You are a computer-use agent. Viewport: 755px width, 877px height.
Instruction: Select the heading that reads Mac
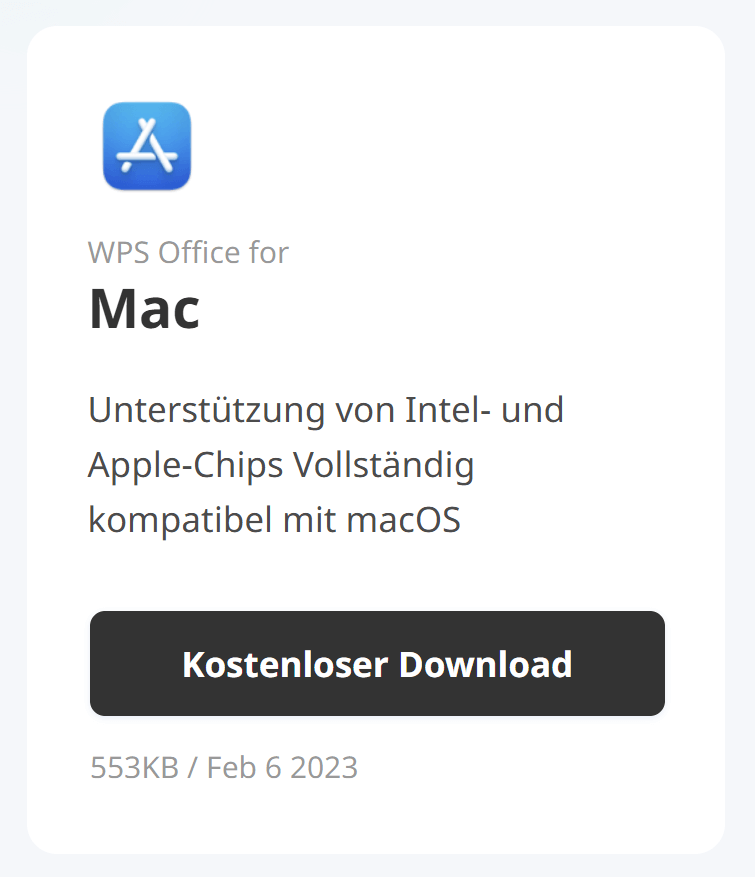[145, 309]
